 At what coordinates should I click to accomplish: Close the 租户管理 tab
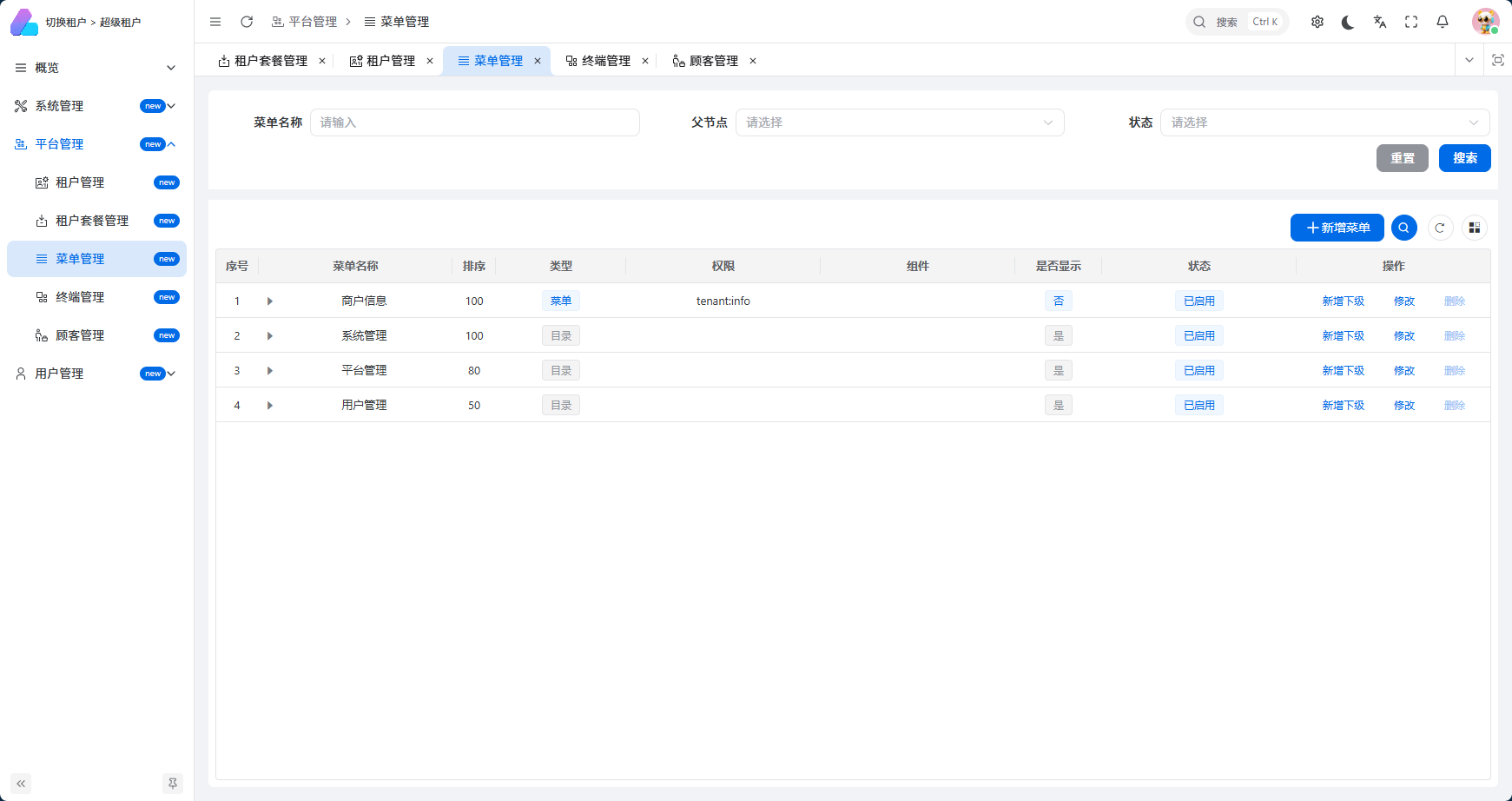pyautogui.click(x=430, y=61)
